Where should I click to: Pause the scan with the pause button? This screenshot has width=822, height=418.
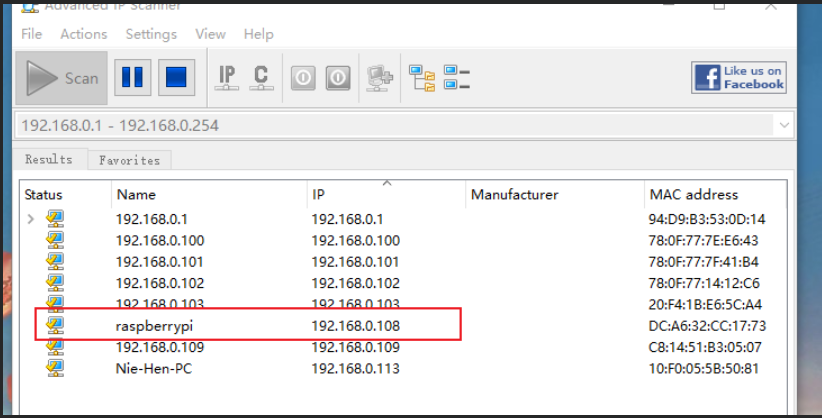pyautogui.click(x=132, y=78)
